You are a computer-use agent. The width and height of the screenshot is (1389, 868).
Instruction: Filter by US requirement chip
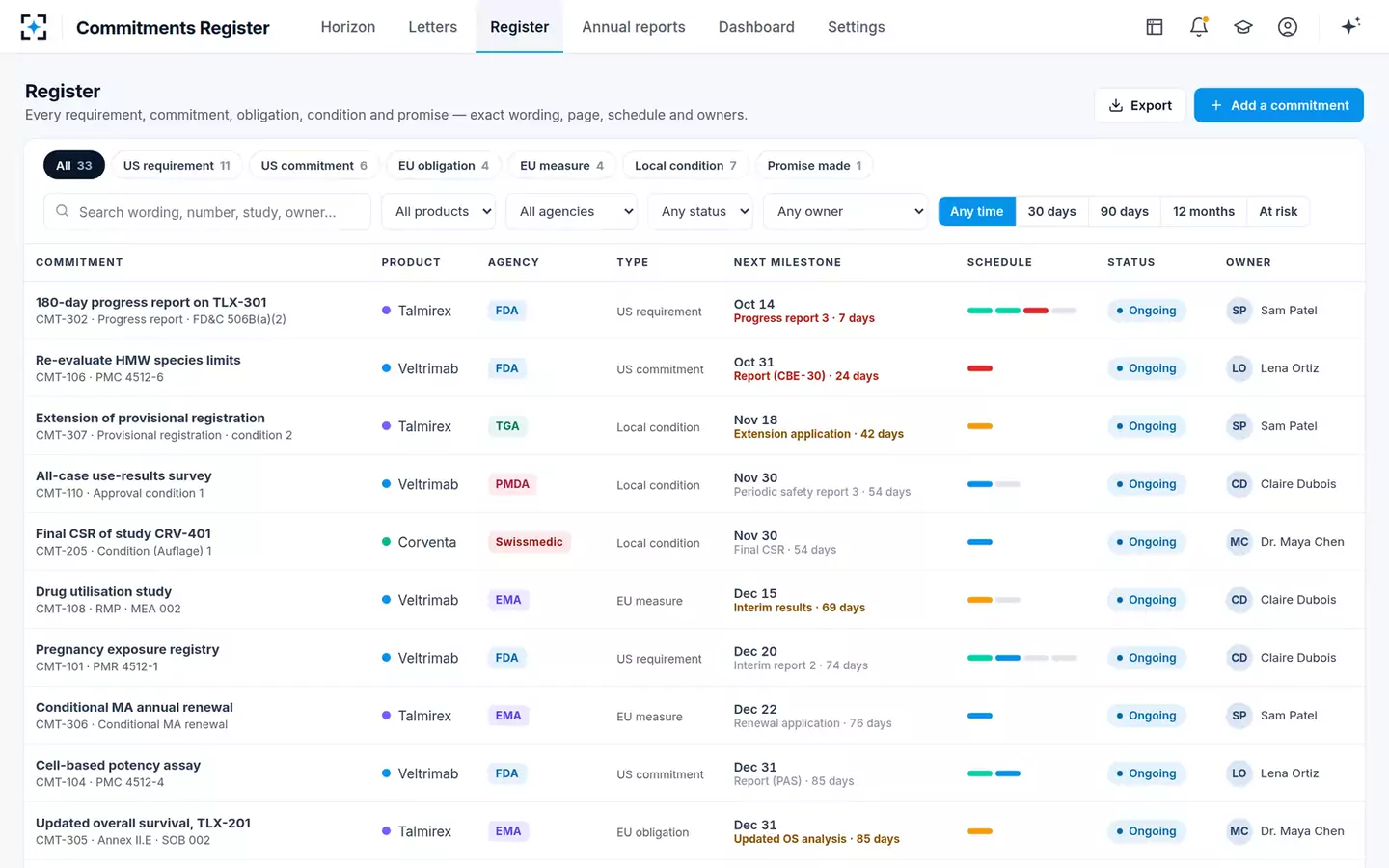tap(177, 166)
